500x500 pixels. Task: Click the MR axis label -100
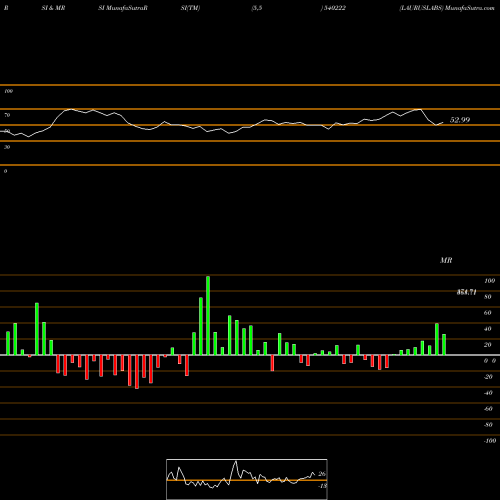(x=490, y=441)
